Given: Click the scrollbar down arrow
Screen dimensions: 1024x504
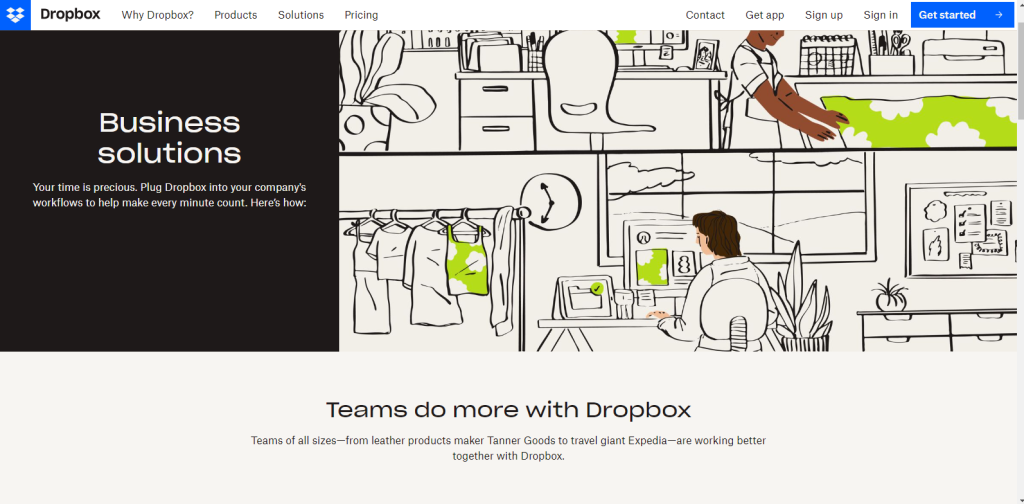Looking at the screenshot, I should point(1021,500).
